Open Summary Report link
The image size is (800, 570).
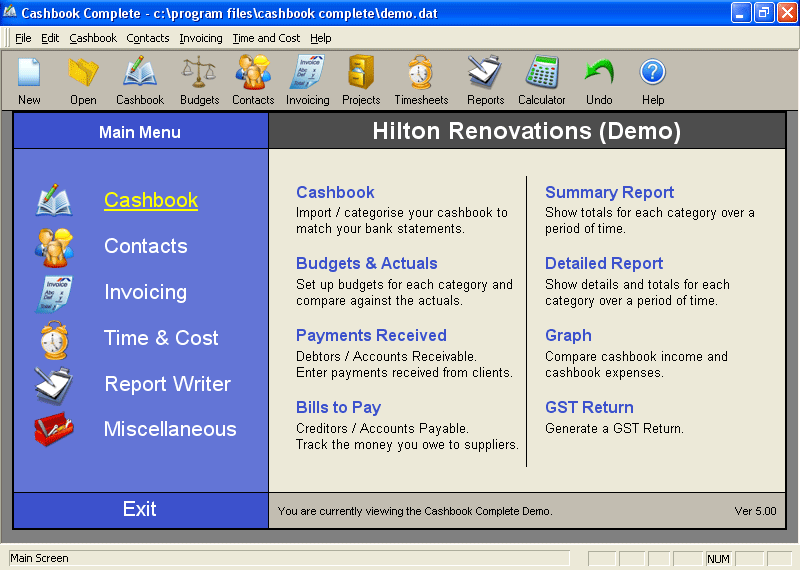[609, 192]
